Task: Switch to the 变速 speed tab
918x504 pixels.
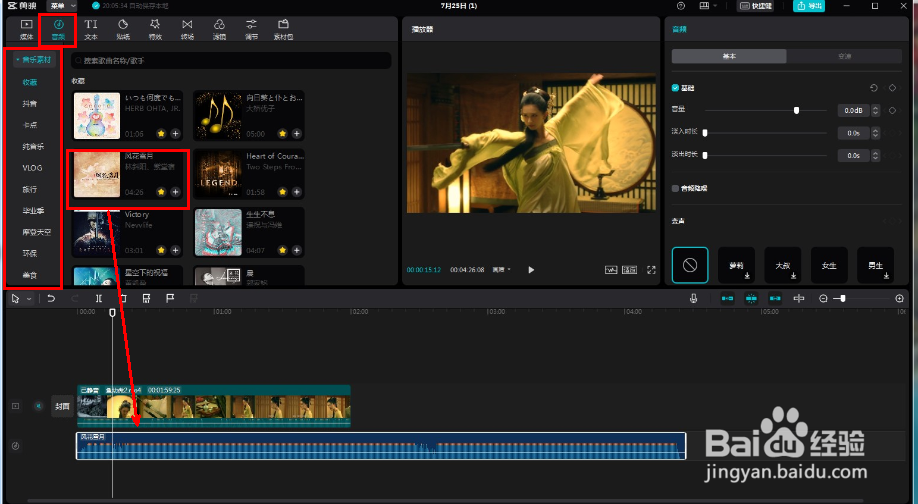Action: click(844, 56)
